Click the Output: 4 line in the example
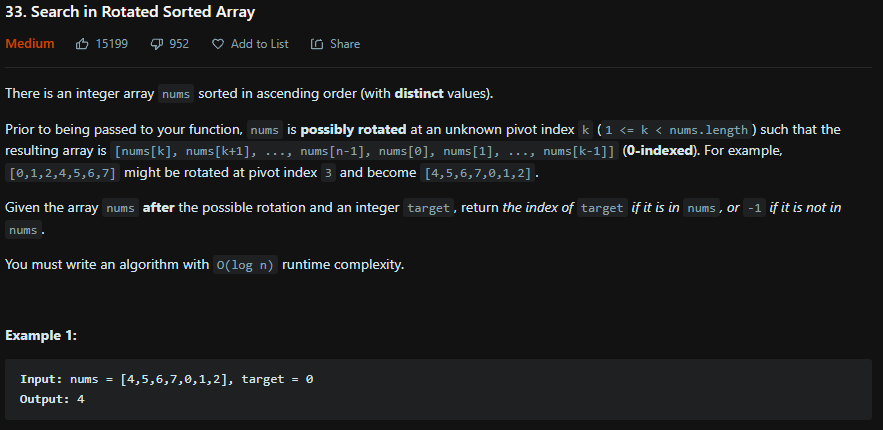Screen dimensions: 883x430 click(52, 399)
